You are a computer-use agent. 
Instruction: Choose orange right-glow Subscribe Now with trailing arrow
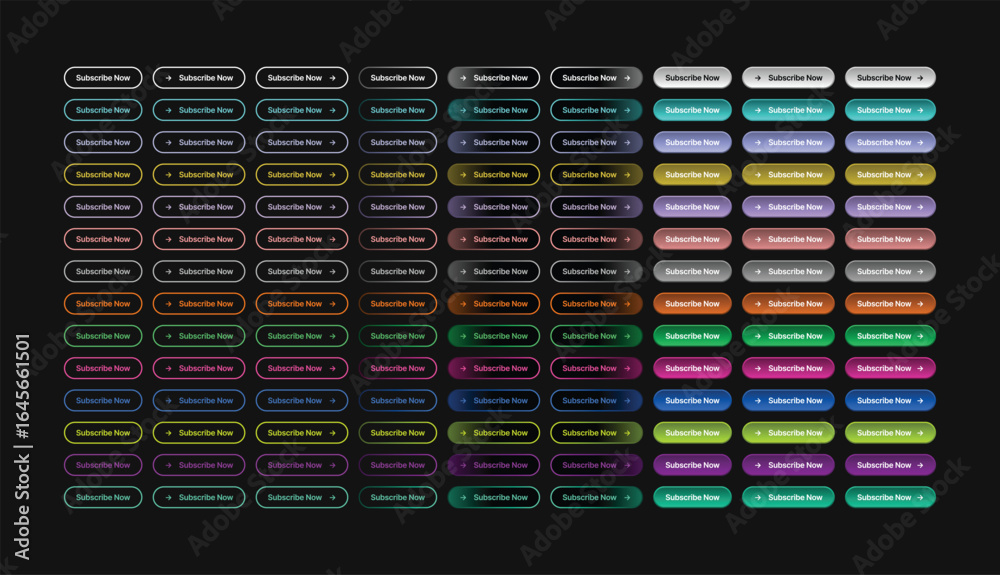[x=596, y=303]
